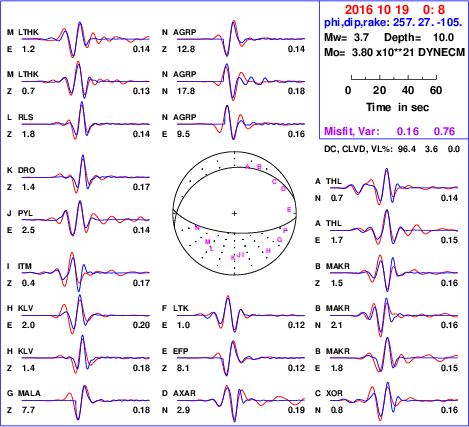Click the EFP station name
The image size is (469, 427).
[x=181, y=351]
